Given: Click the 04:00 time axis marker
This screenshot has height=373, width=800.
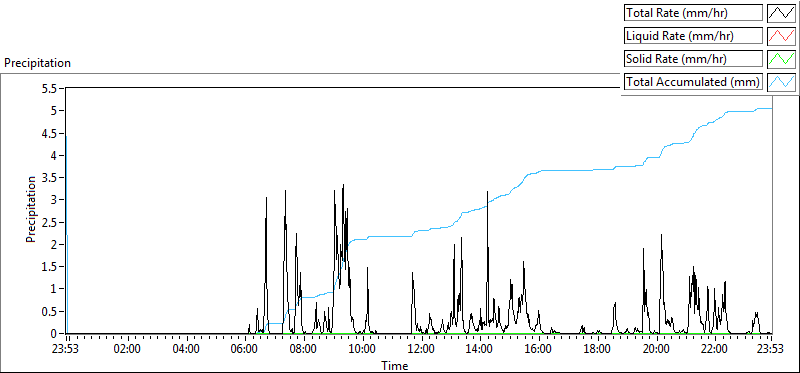Looking at the screenshot, I should [186, 350].
